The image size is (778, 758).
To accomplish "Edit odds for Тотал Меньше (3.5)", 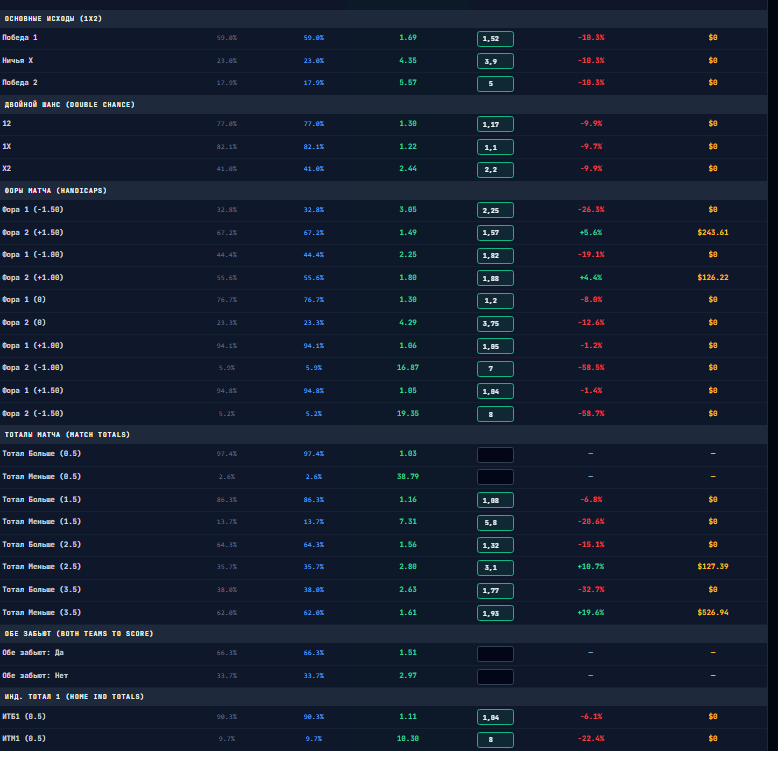I will tap(495, 613).
